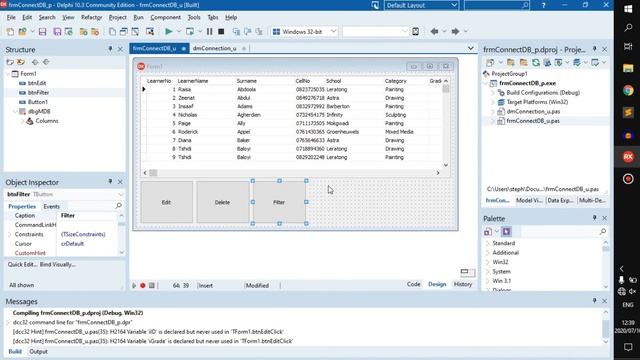
Task: Click the Bind Visually... link
Action: tap(58, 264)
